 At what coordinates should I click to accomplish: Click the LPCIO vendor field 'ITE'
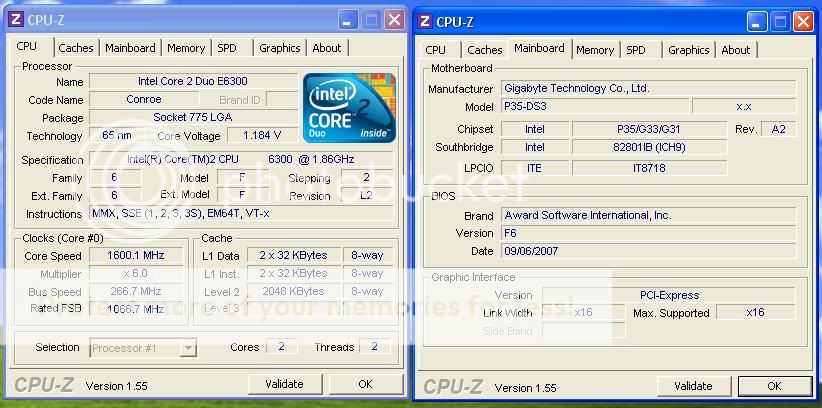[x=535, y=168]
